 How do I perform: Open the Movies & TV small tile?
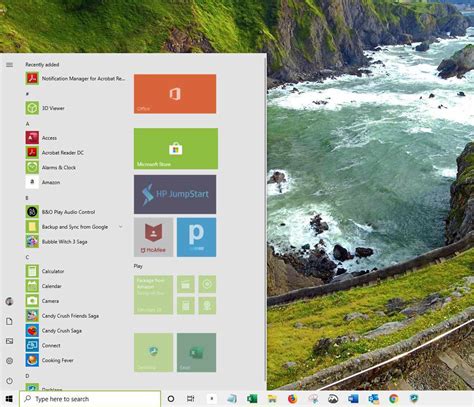coord(186,284)
